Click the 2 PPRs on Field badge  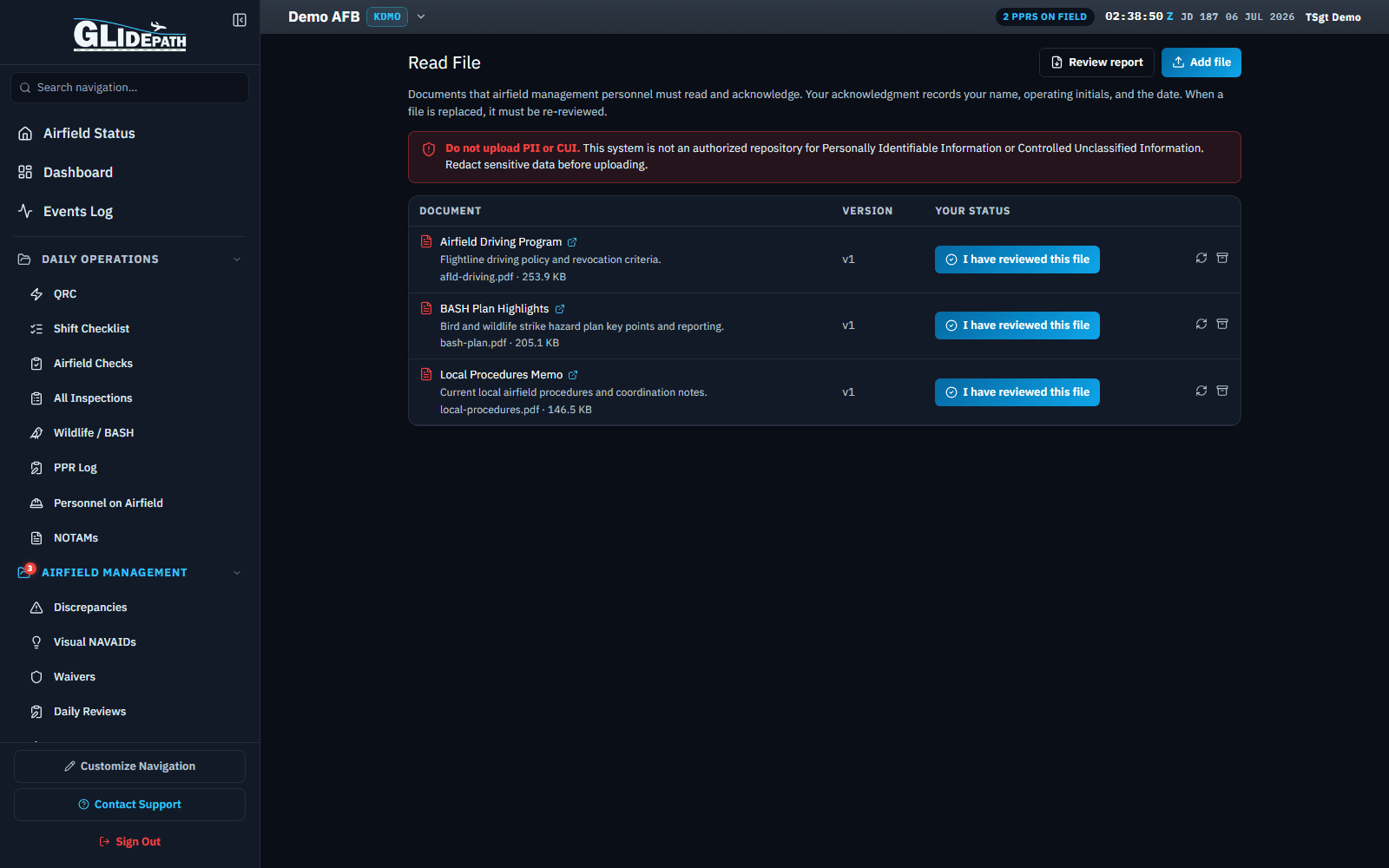point(1044,16)
